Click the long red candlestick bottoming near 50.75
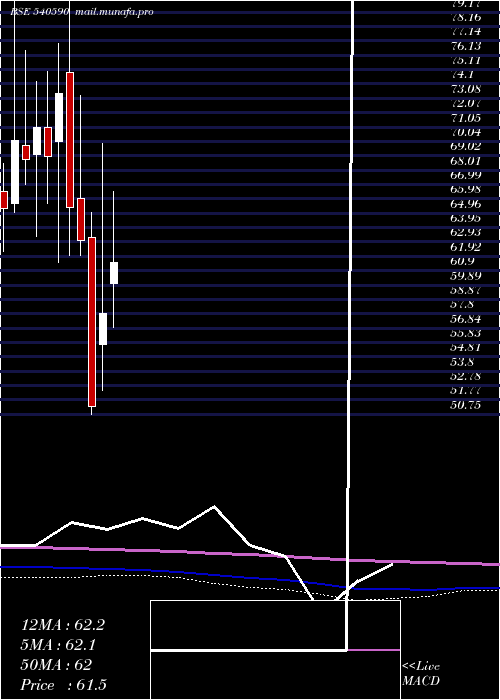 click(92, 322)
